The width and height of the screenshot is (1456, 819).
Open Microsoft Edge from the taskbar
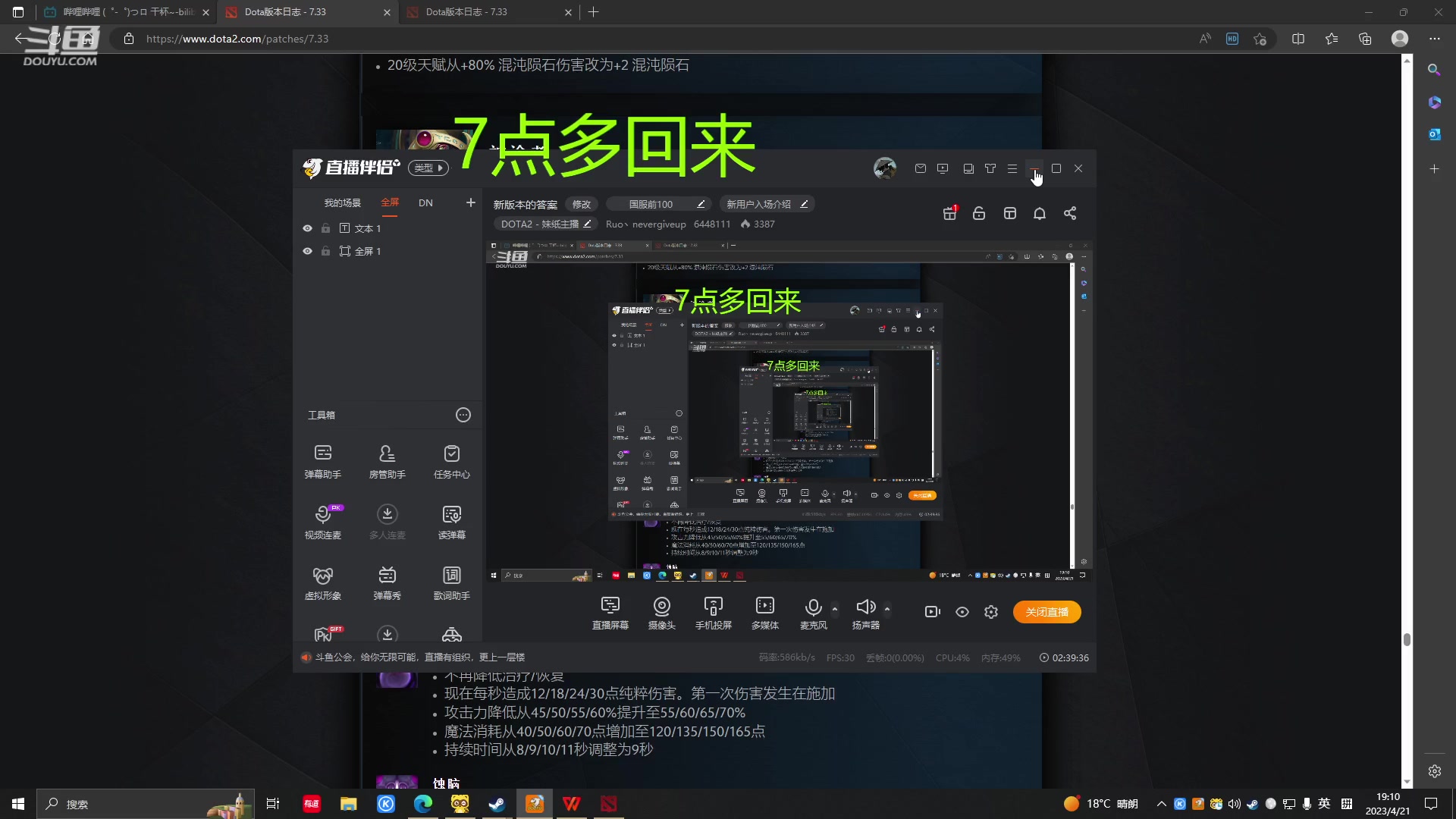pyautogui.click(x=422, y=804)
